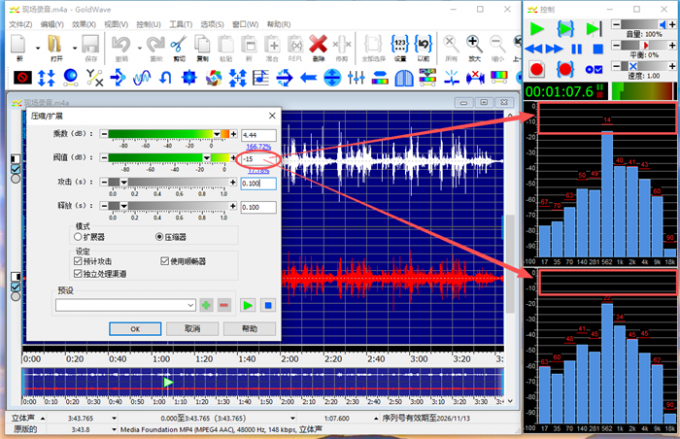
Task: Open the 效果(X) menu
Action: coord(83,23)
